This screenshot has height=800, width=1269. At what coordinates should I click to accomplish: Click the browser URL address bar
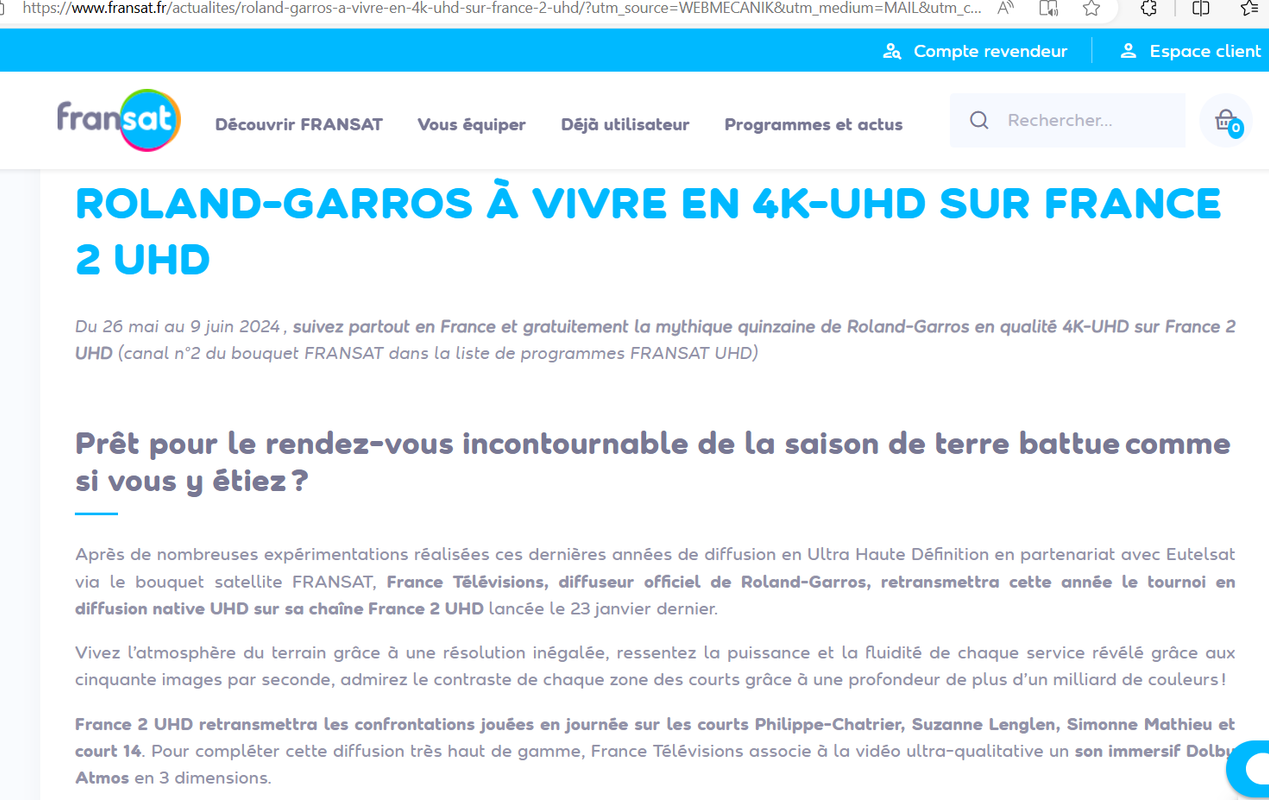(x=502, y=8)
